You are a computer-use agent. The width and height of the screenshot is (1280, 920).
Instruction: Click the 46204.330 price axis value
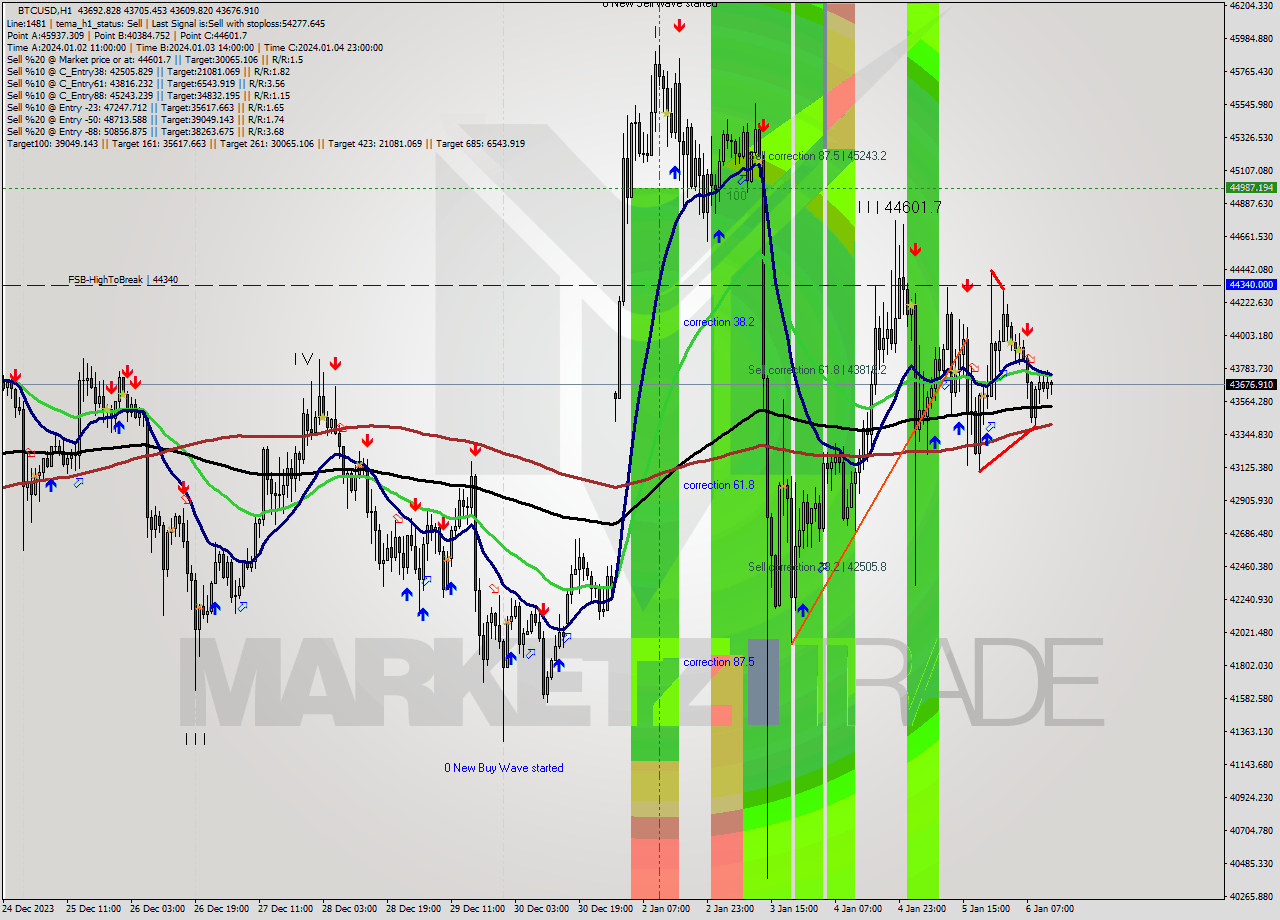1251,6
